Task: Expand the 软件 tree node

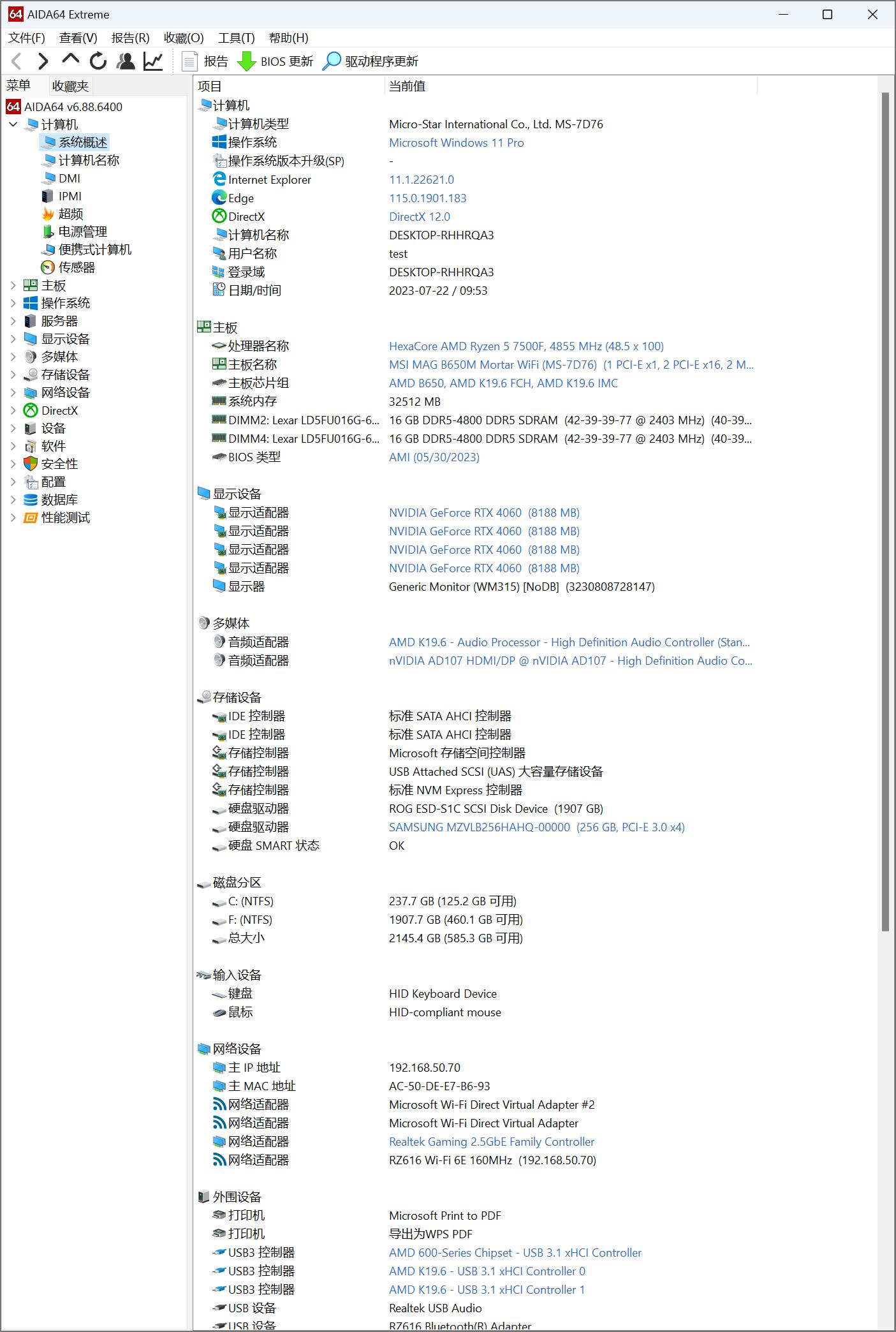Action: (x=13, y=446)
